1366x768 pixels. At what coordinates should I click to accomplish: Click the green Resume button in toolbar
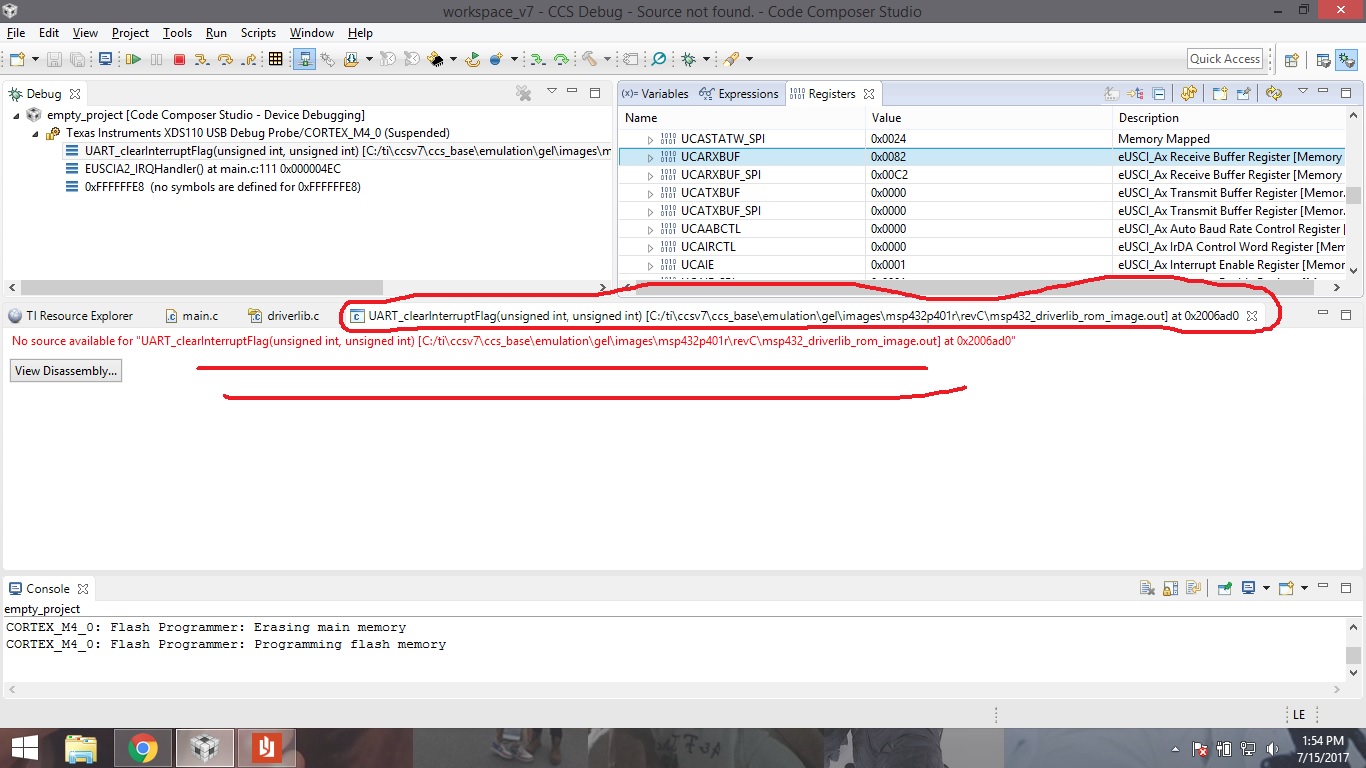[x=133, y=60]
